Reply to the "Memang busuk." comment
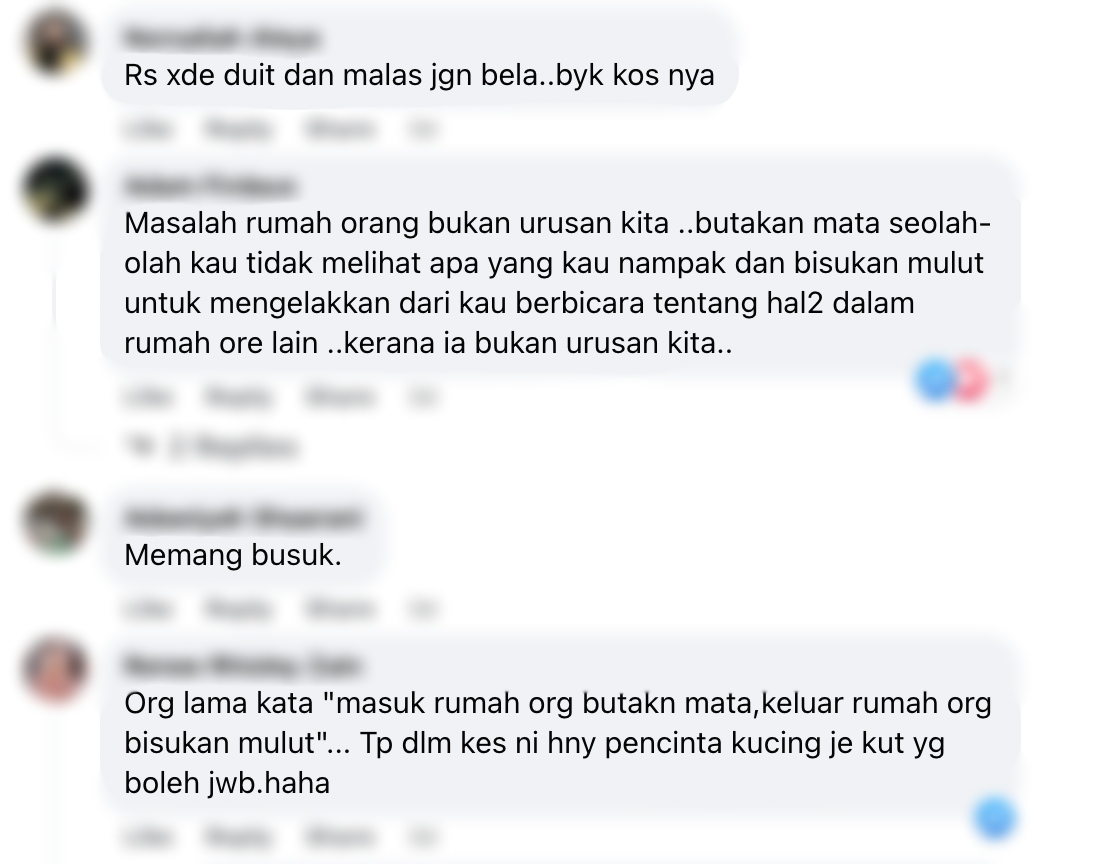The height and width of the screenshot is (864, 1102). pyautogui.click(x=238, y=608)
